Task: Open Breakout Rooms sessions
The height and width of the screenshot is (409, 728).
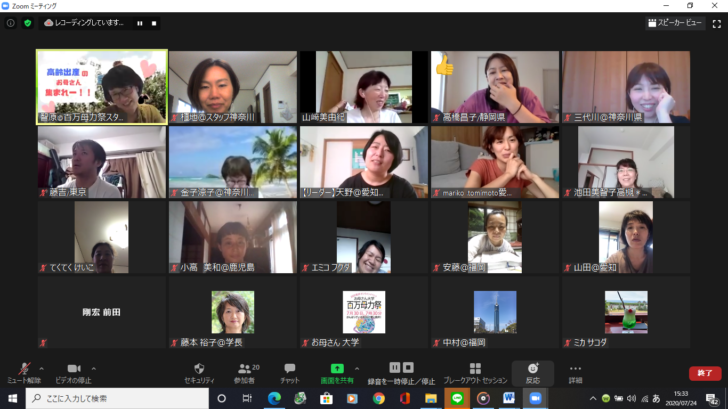Action: [x=475, y=368]
